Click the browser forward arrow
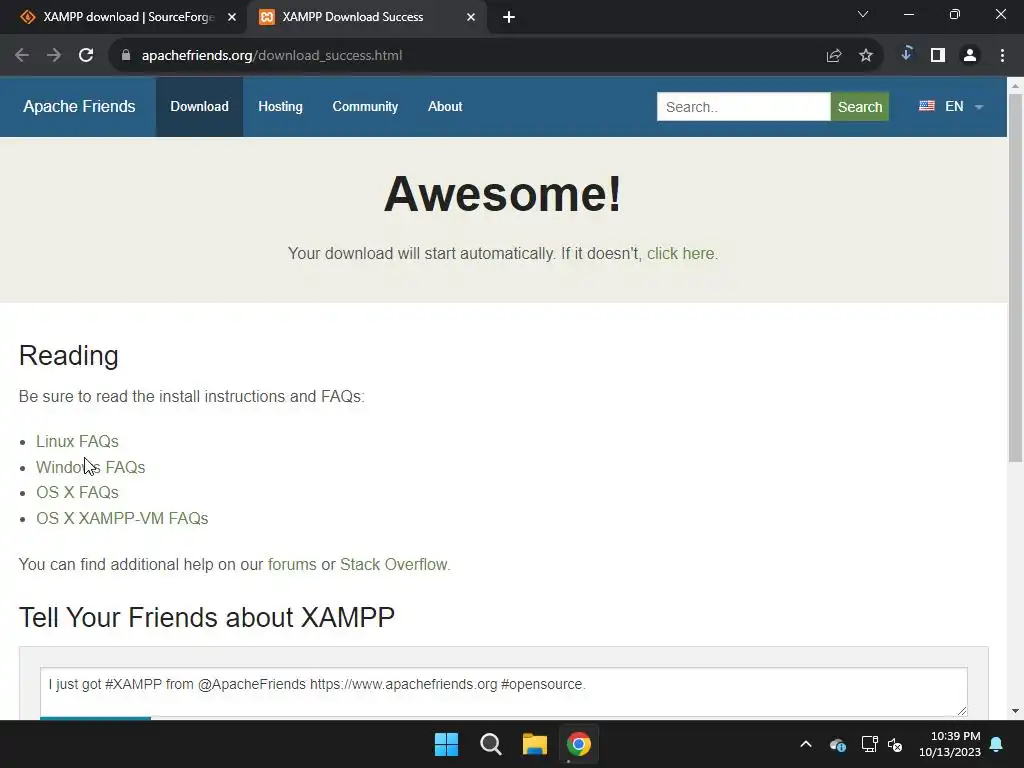1024x768 pixels. (54, 56)
